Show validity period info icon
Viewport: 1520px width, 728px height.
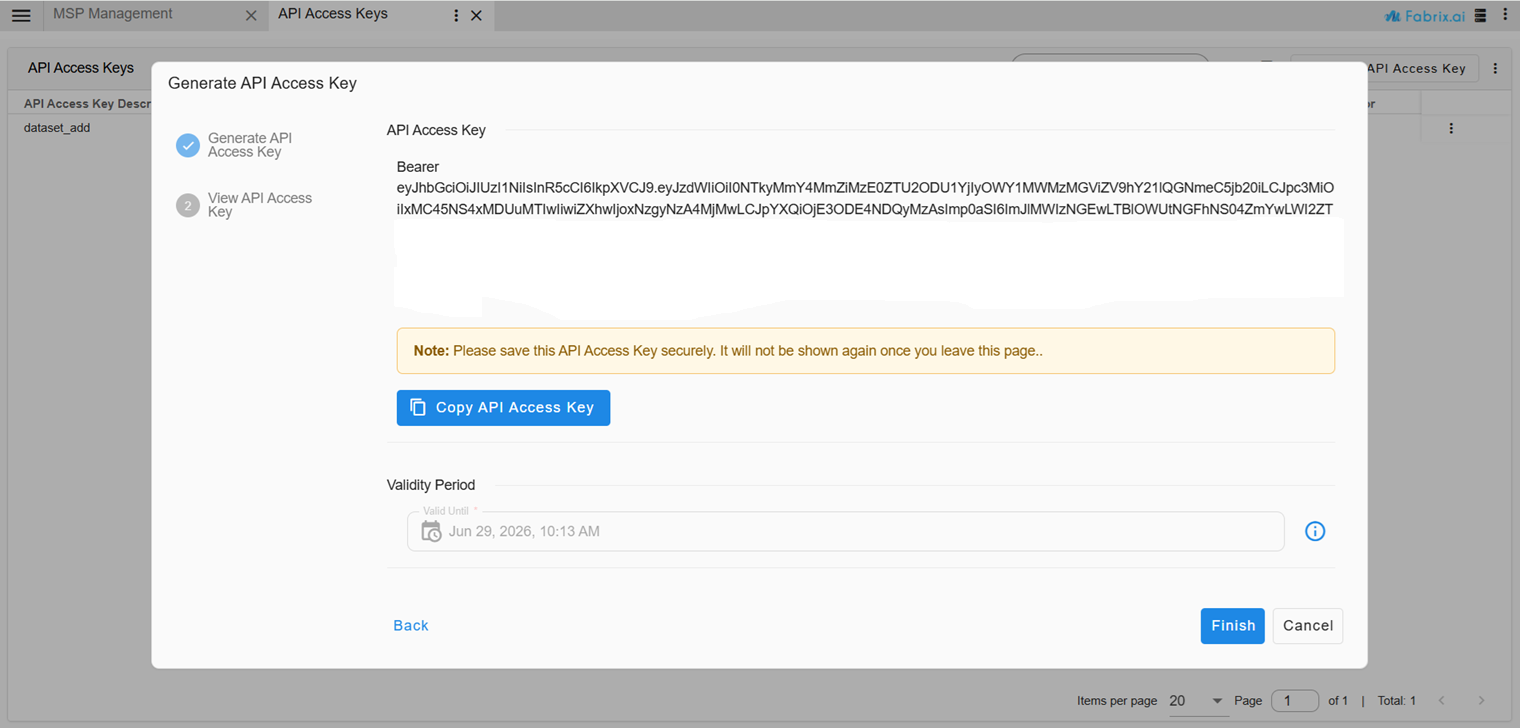(x=1315, y=531)
